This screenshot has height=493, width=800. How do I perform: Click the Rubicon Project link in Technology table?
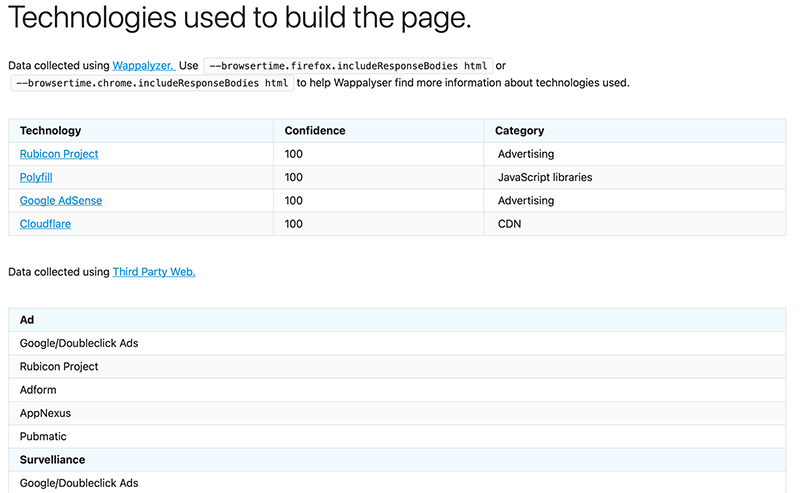point(59,154)
